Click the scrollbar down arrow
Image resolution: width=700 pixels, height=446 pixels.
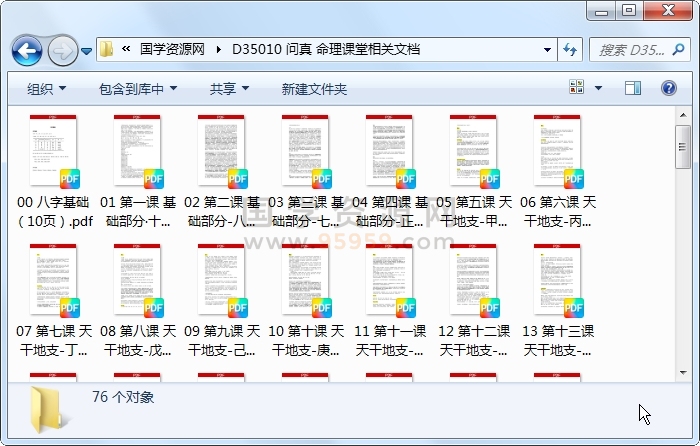pyautogui.click(x=683, y=373)
